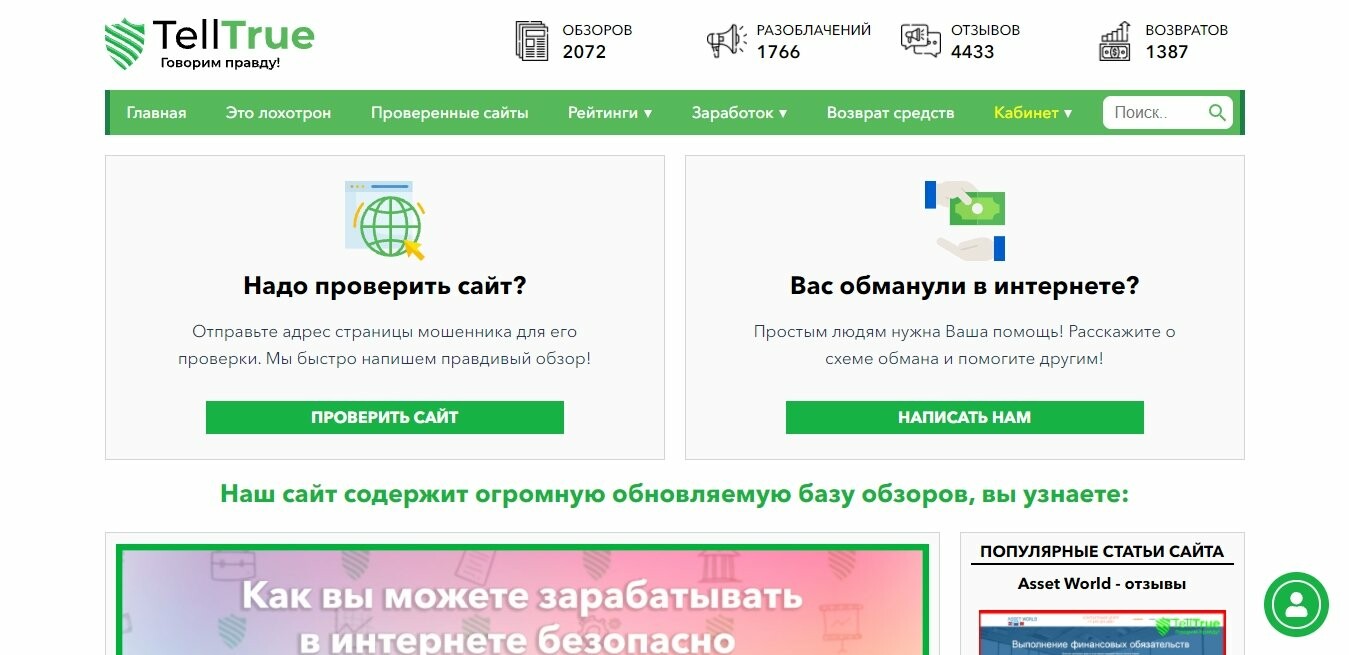1349x655 pixels.
Task: Focus the Поиск search input field
Action: (1155, 113)
